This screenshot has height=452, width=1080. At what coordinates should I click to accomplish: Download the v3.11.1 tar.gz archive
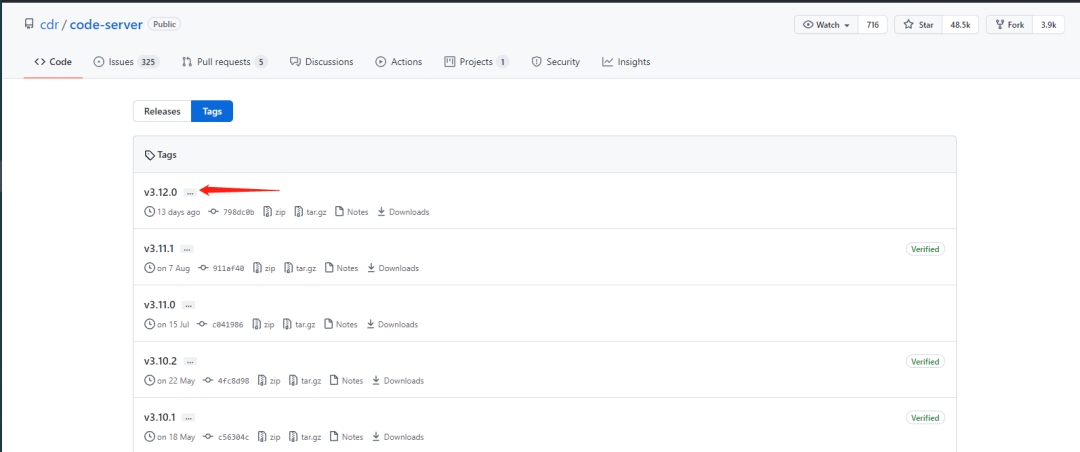pyautogui.click(x=300, y=268)
